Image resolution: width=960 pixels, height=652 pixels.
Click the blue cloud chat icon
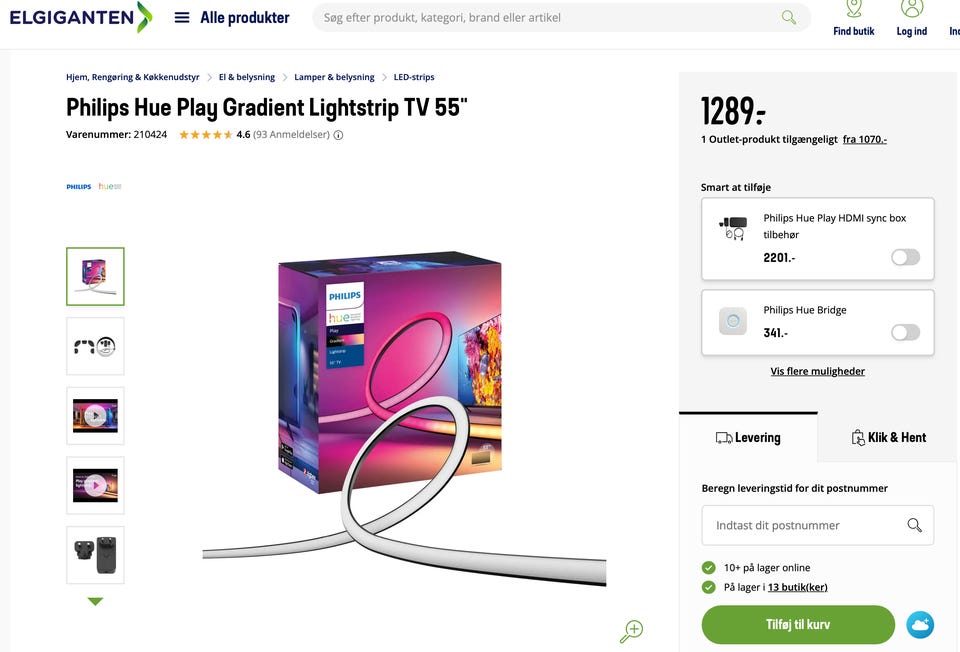coord(920,625)
